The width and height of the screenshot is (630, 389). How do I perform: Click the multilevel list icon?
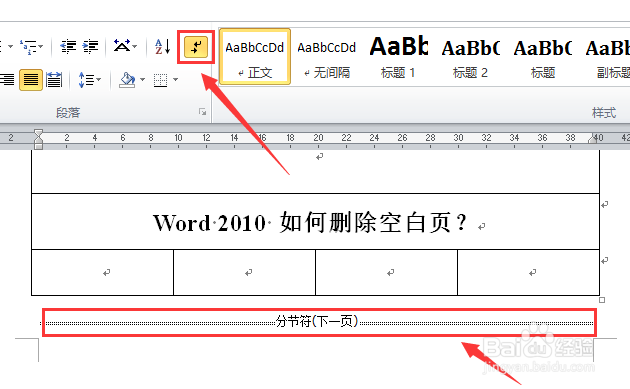[x=28, y=47]
